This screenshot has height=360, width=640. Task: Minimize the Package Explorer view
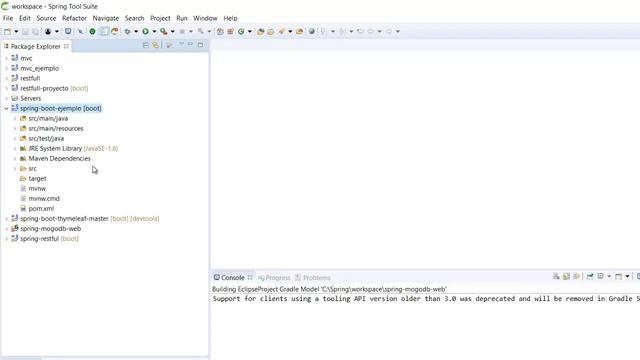[191, 44]
